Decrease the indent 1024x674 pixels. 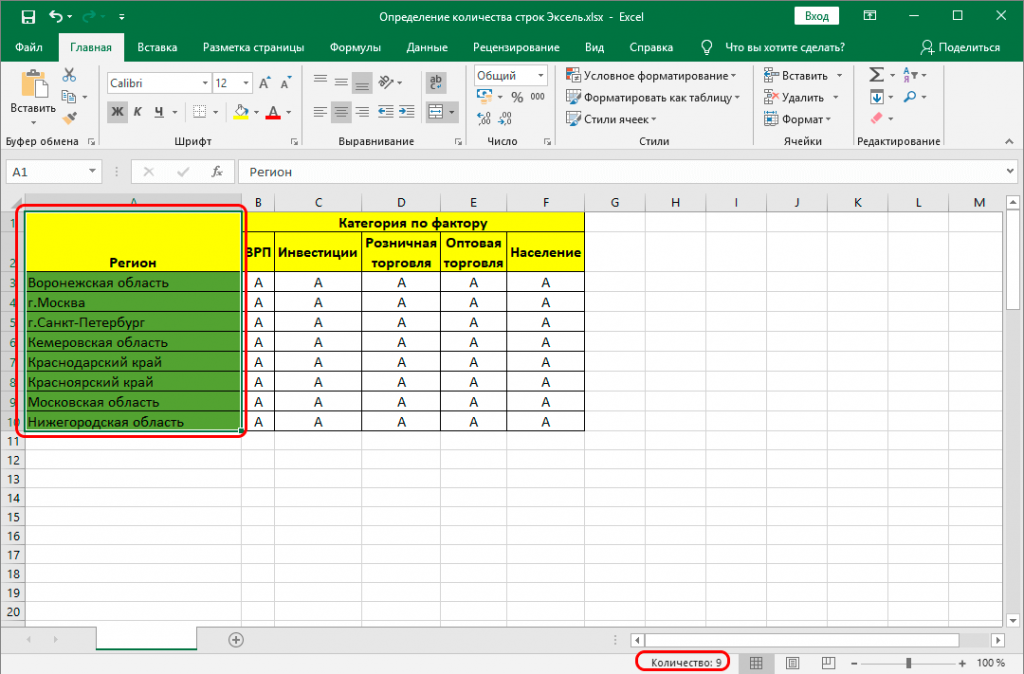pos(386,112)
